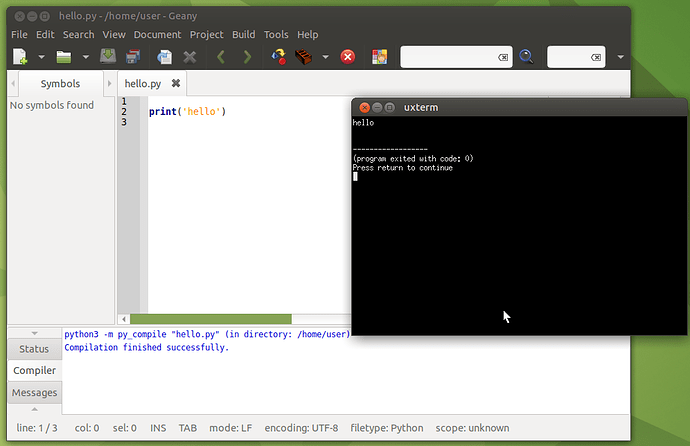Image resolution: width=690 pixels, height=446 pixels.
Task: Click the 'encoding: UTF-8' status entry
Action: [x=301, y=428]
